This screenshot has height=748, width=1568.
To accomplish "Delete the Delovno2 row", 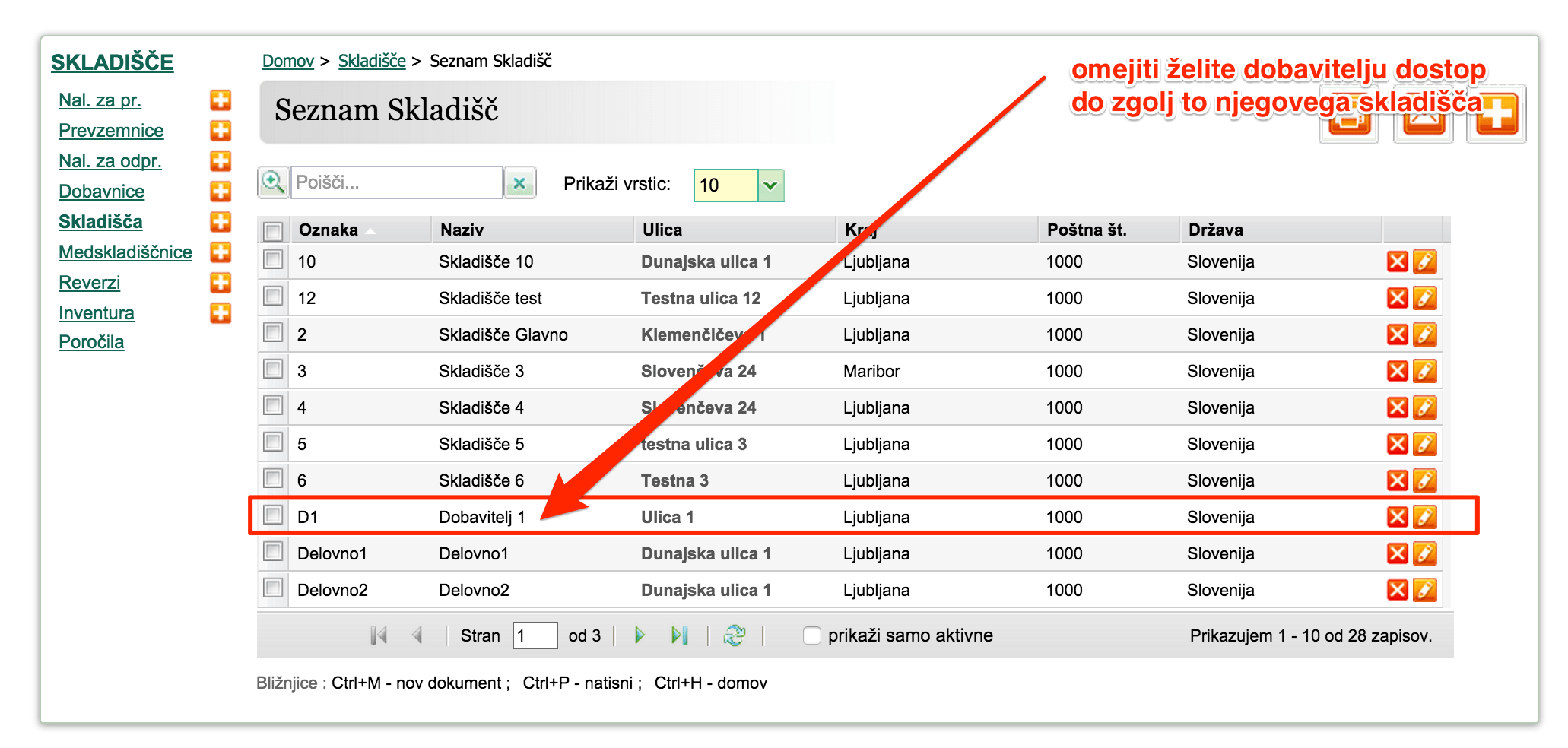I will (x=1397, y=590).
